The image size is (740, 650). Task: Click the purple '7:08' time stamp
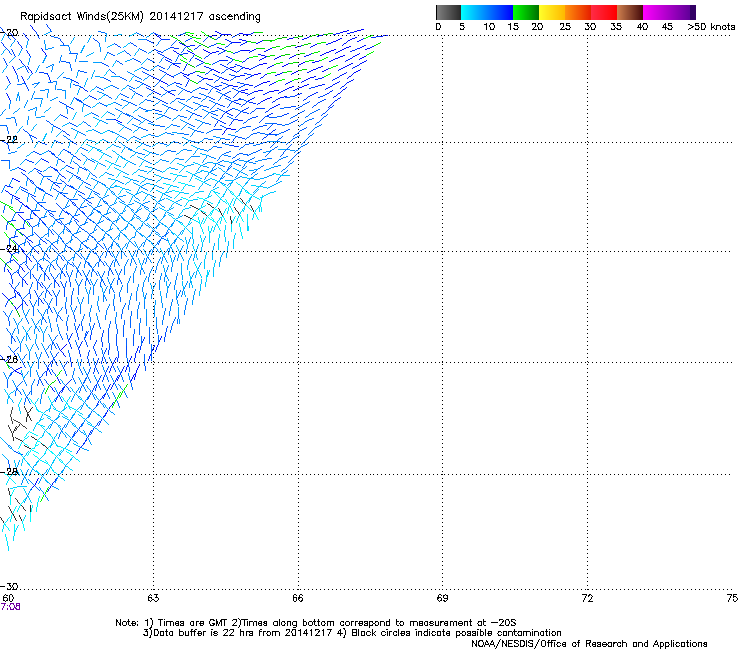[x=10, y=607]
